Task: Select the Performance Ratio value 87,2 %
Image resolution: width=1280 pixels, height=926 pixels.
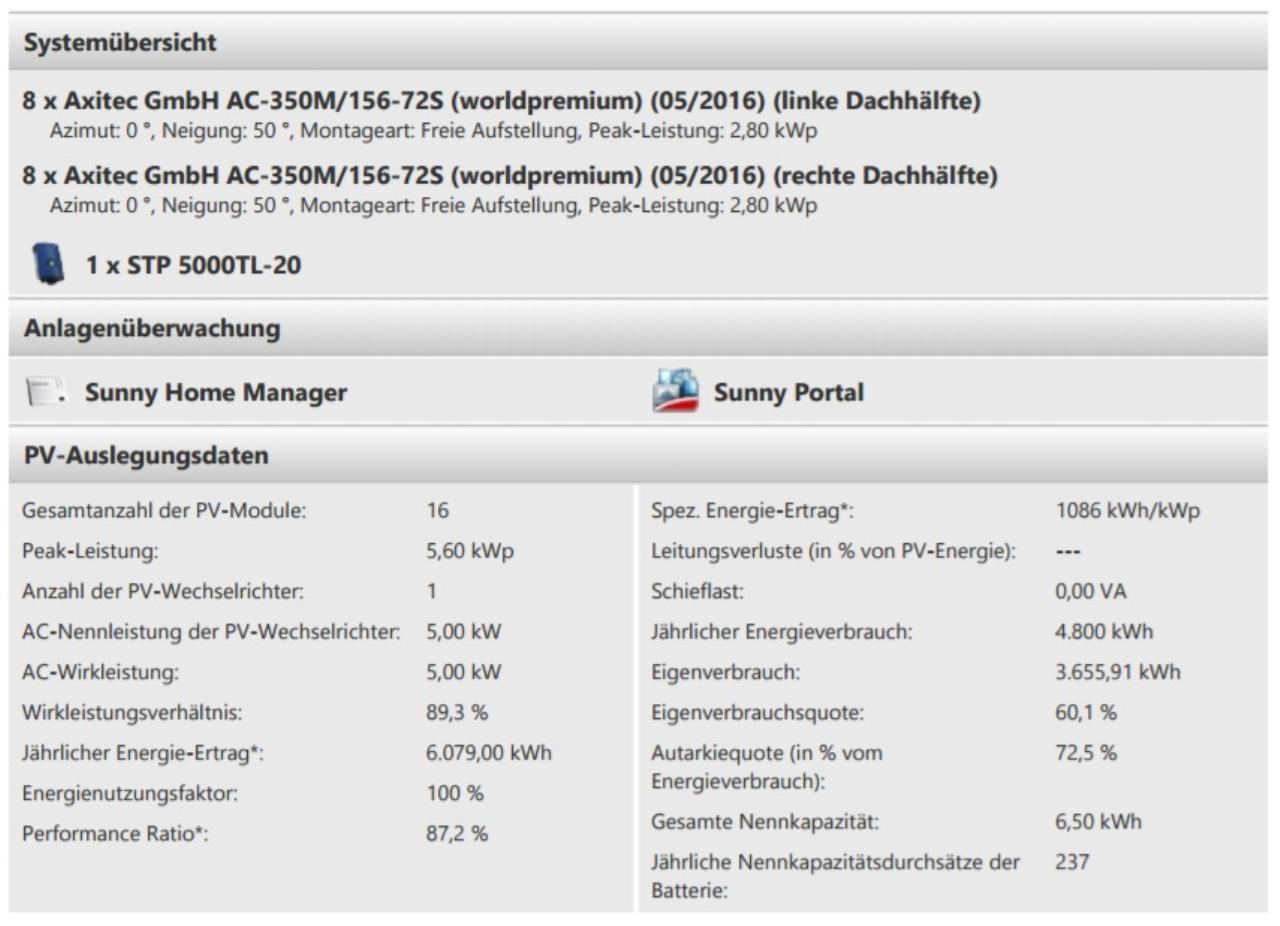Action: [x=457, y=834]
